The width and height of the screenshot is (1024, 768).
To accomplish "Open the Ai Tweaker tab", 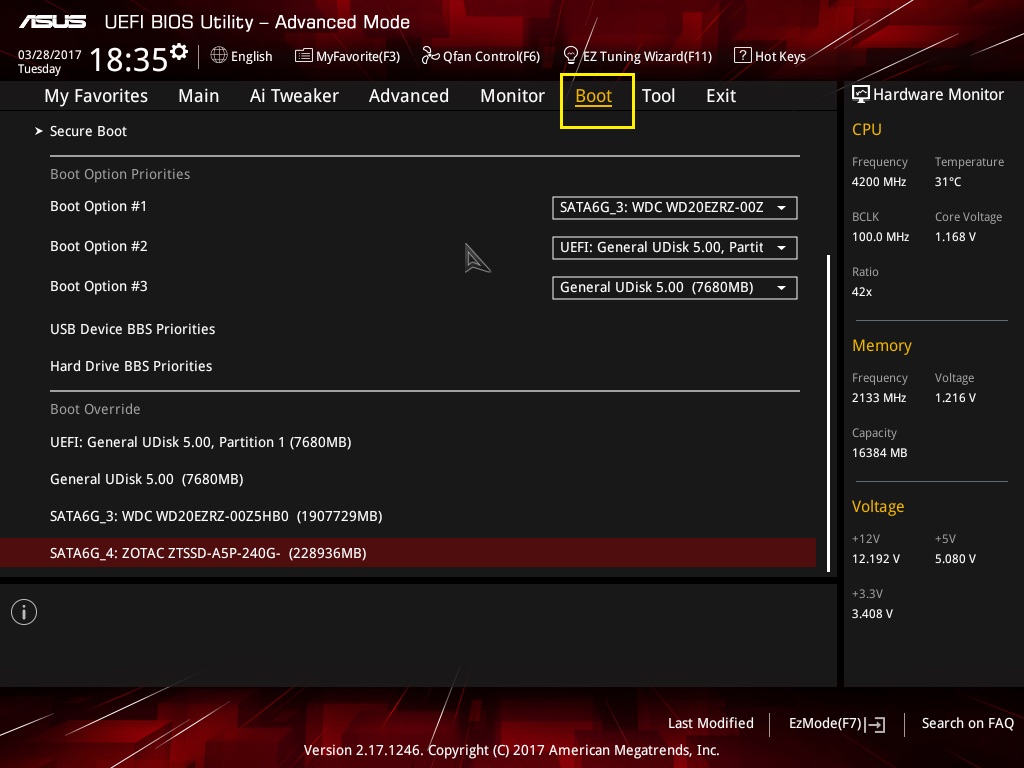I will 294,96.
